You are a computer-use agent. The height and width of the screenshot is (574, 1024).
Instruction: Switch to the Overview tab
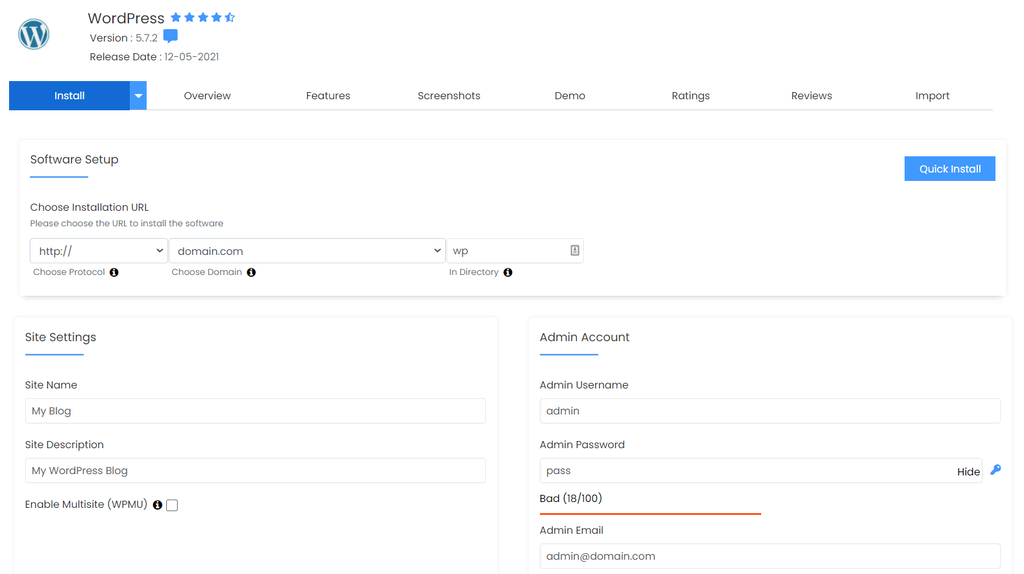click(207, 96)
